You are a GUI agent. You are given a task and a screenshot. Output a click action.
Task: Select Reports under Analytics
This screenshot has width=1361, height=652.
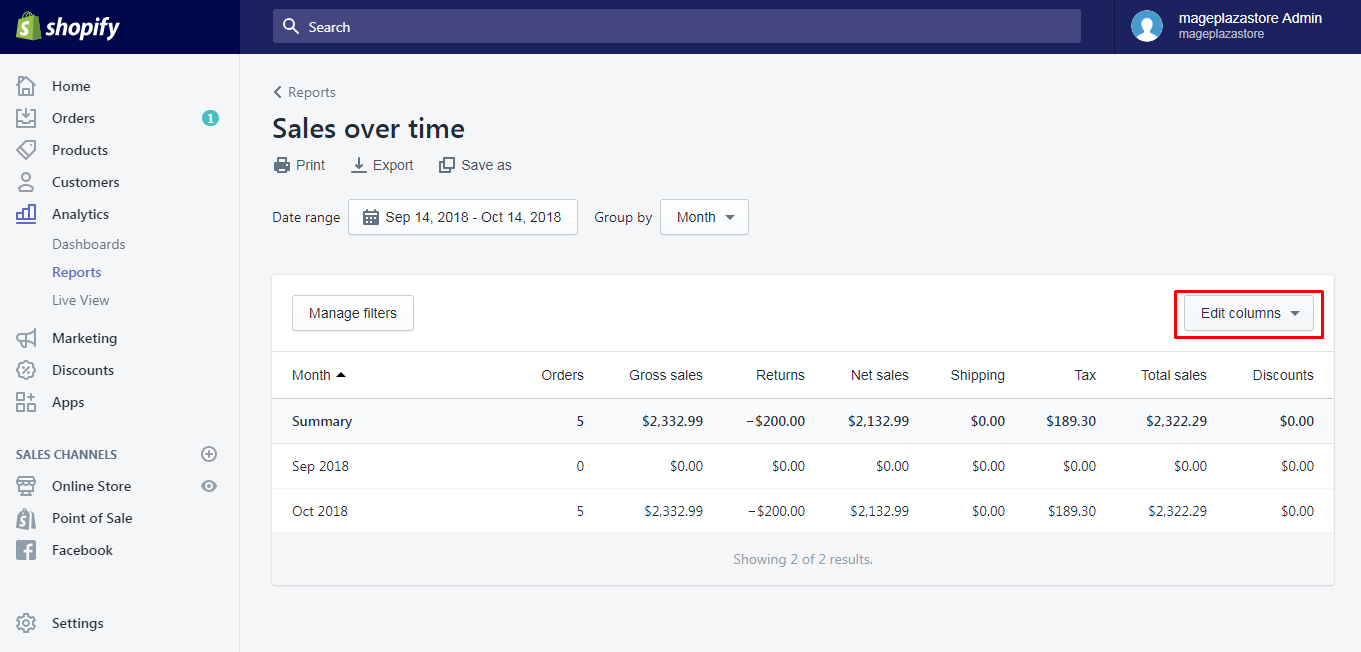pyautogui.click(x=77, y=272)
